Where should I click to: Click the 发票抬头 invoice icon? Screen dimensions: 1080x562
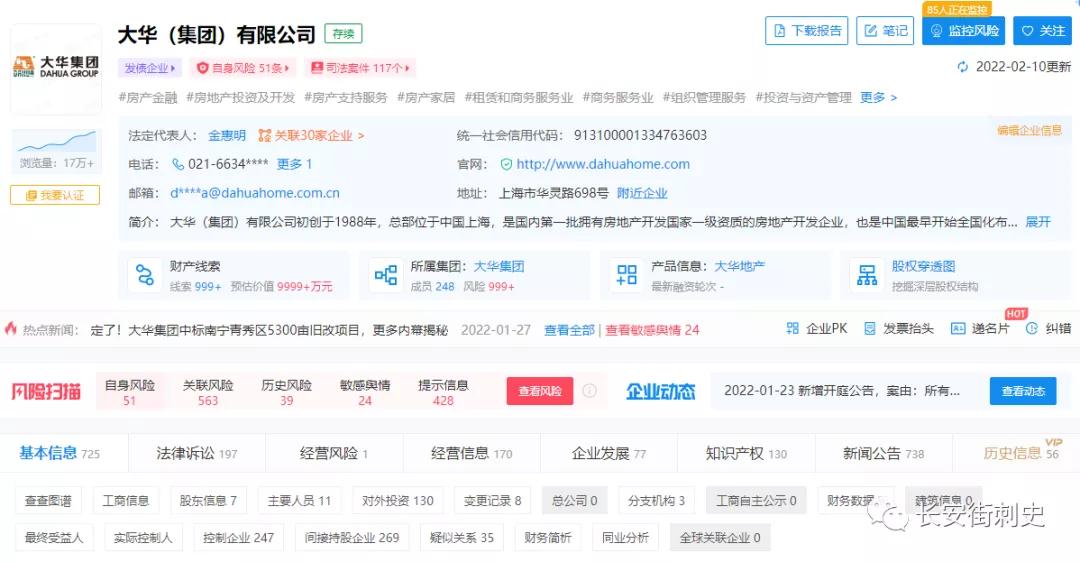870,329
